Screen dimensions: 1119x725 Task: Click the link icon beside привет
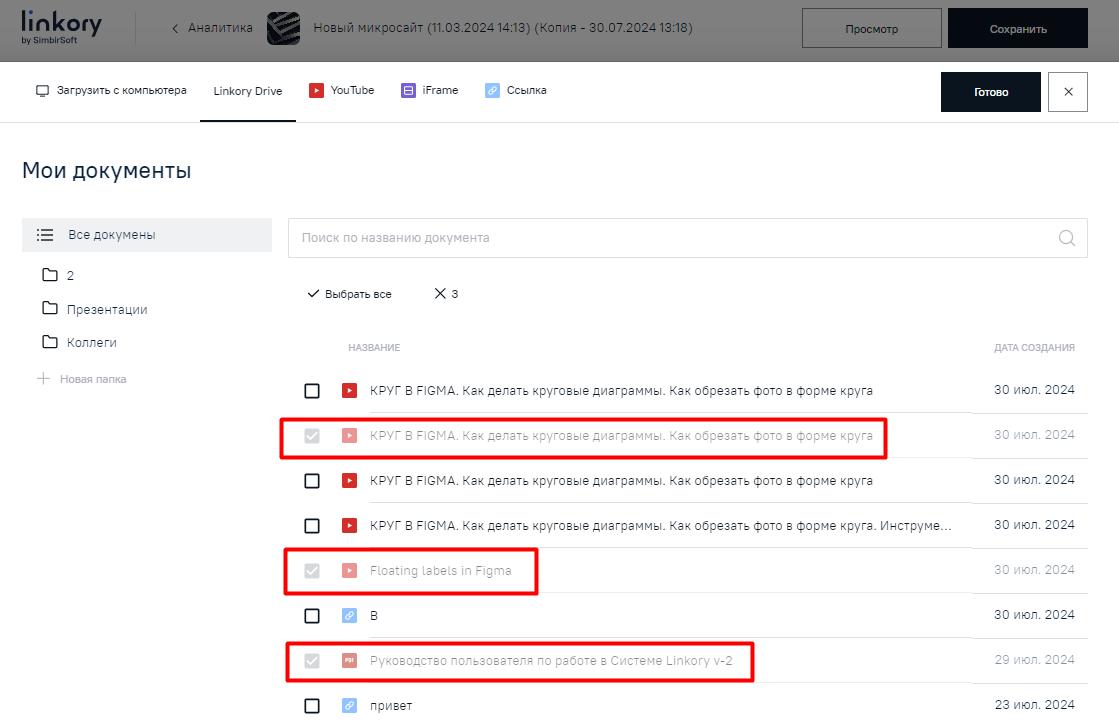coord(349,706)
